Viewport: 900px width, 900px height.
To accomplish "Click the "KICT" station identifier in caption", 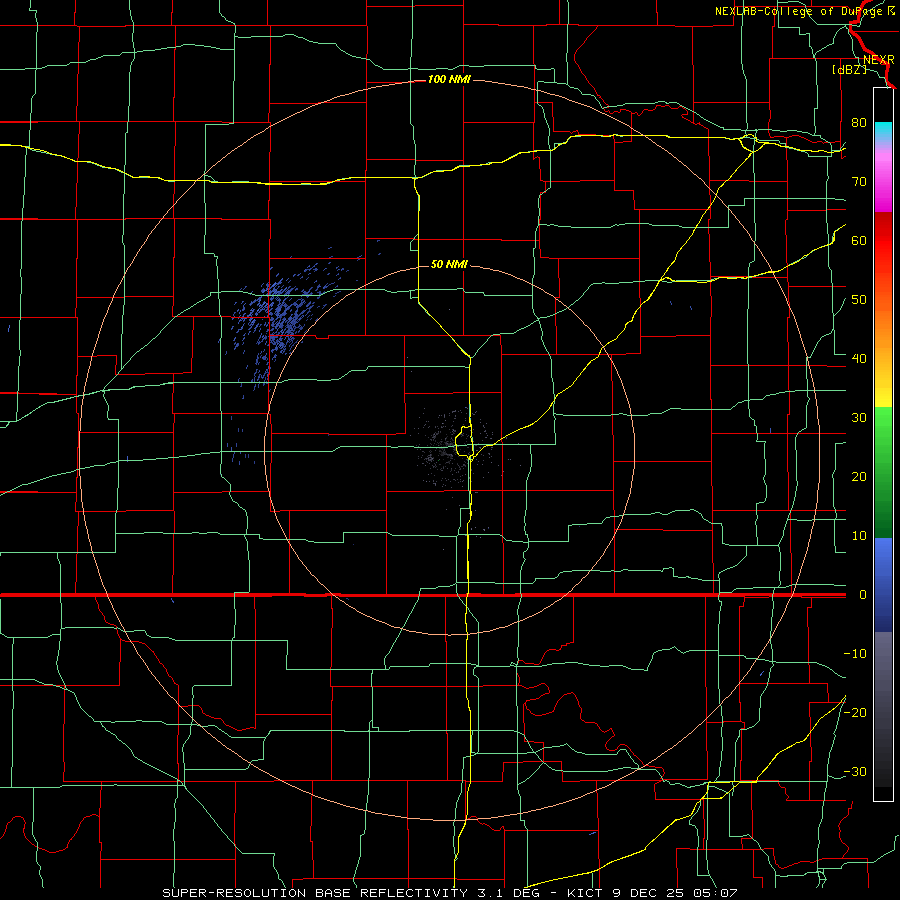I will click(584, 893).
